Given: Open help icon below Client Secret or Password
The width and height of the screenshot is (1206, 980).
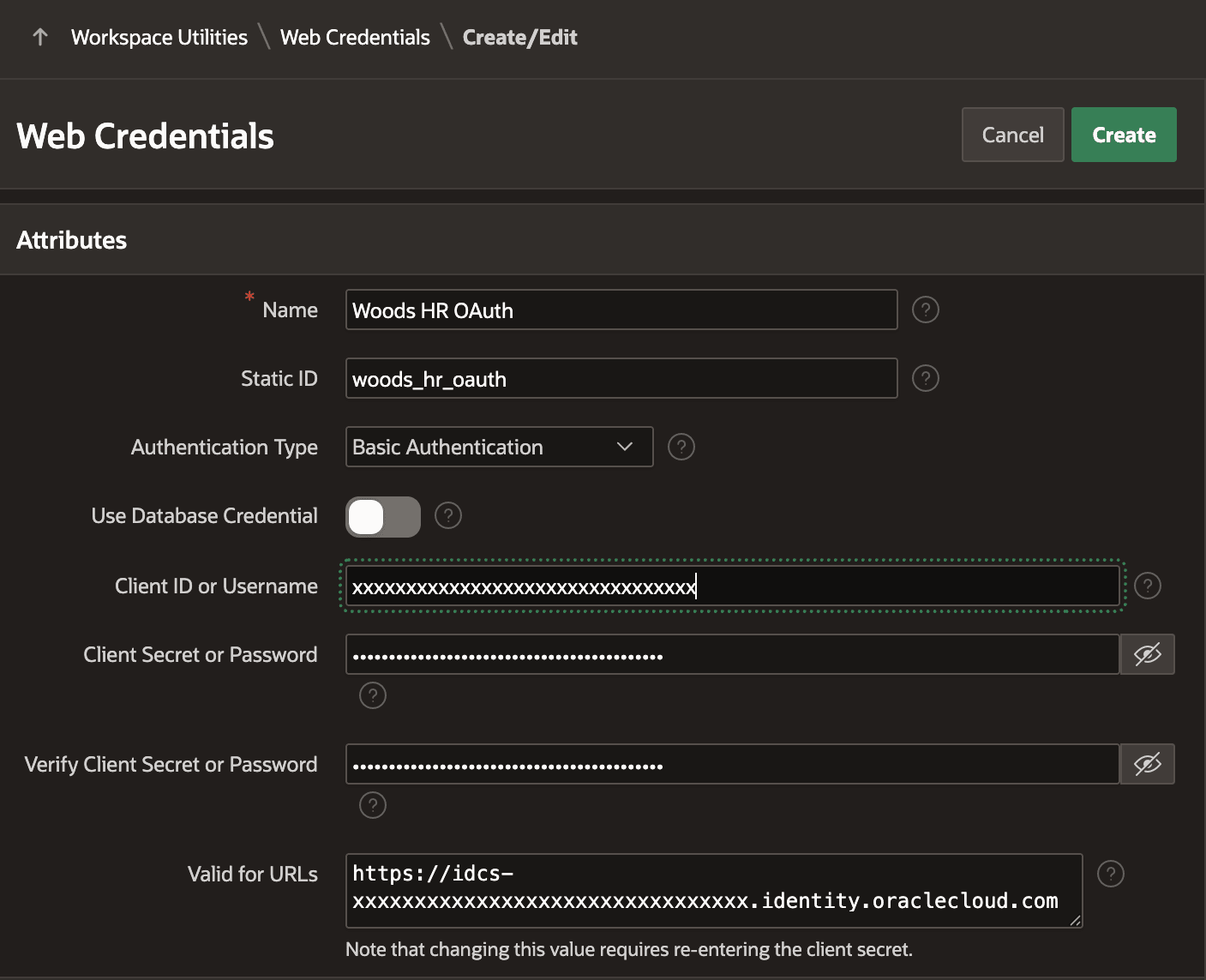Looking at the screenshot, I should click(372, 695).
